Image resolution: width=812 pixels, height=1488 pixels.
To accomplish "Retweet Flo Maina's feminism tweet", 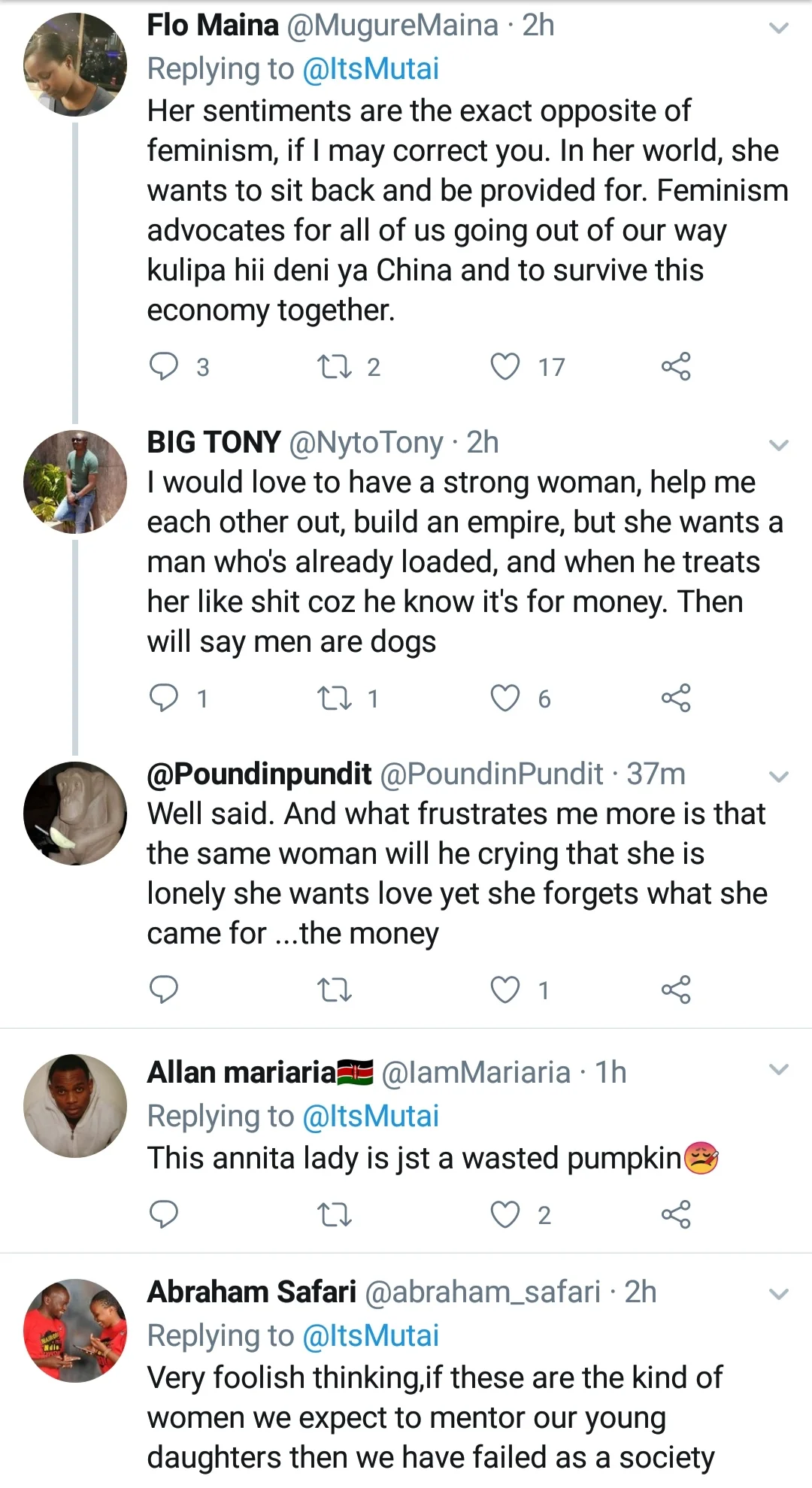I will point(335,366).
